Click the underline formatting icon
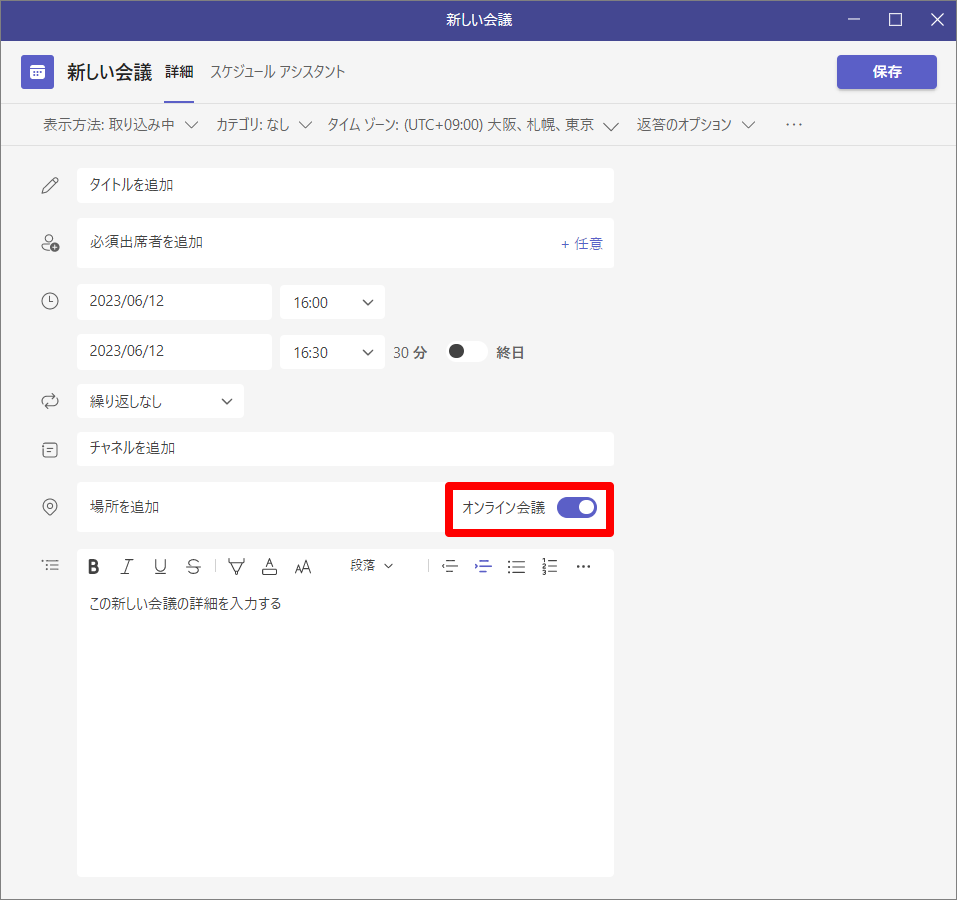 tap(160, 567)
